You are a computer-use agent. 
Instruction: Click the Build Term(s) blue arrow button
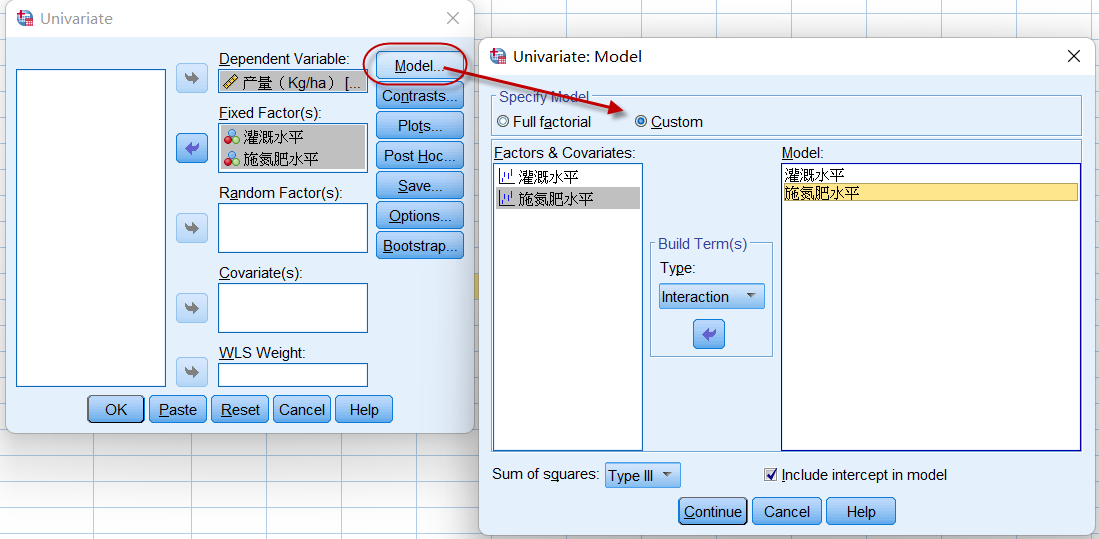click(709, 334)
